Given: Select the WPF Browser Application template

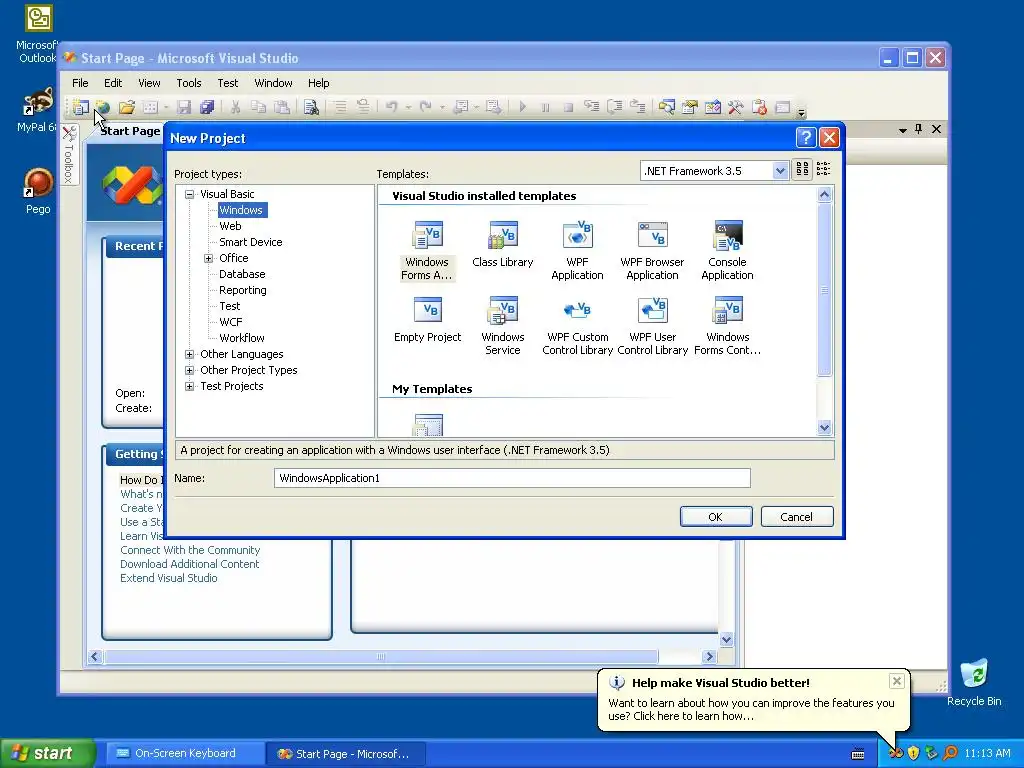Looking at the screenshot, I should (x=652, y=251).
